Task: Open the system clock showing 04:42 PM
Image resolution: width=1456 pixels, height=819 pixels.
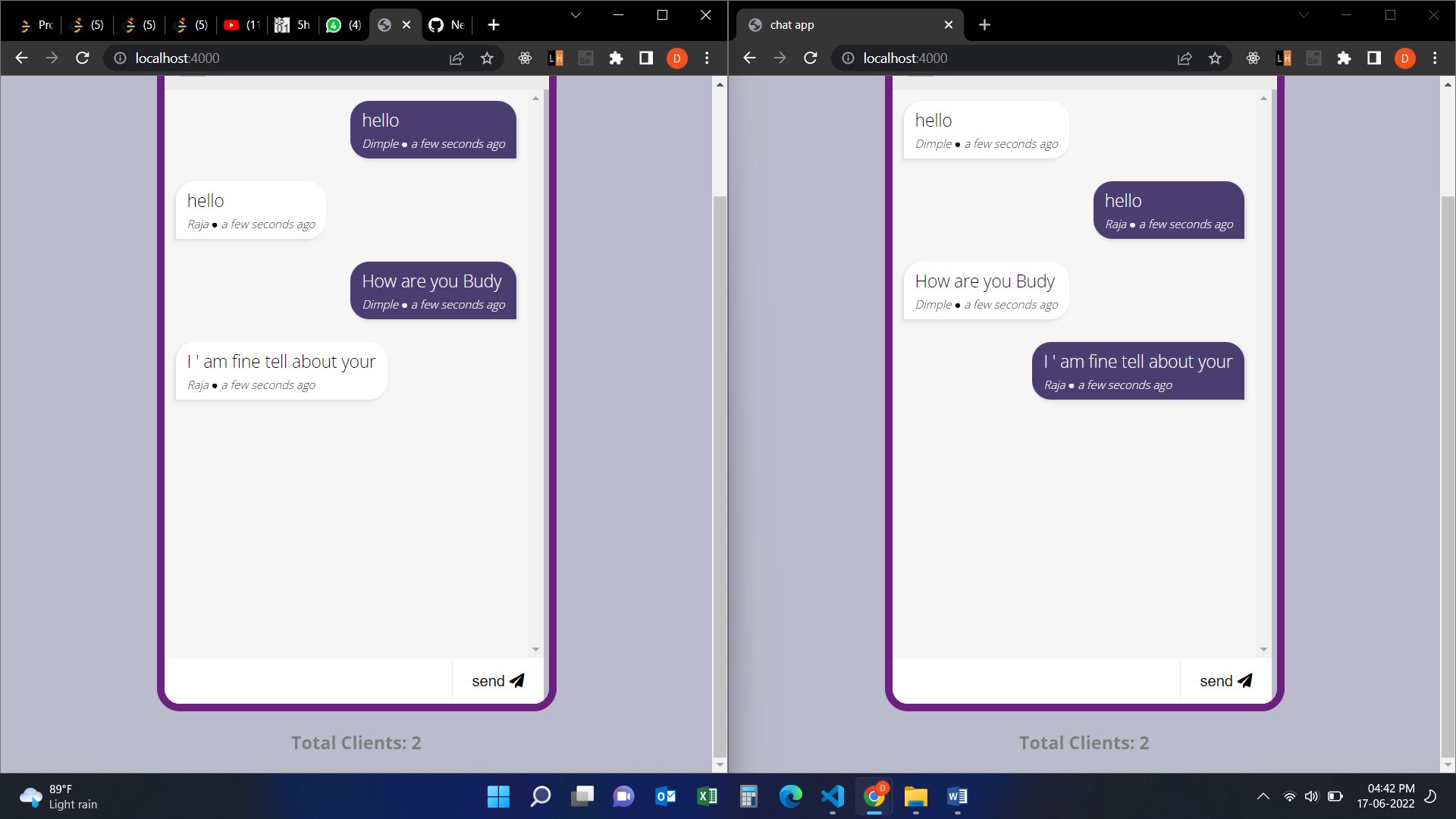Action: 1390,796
